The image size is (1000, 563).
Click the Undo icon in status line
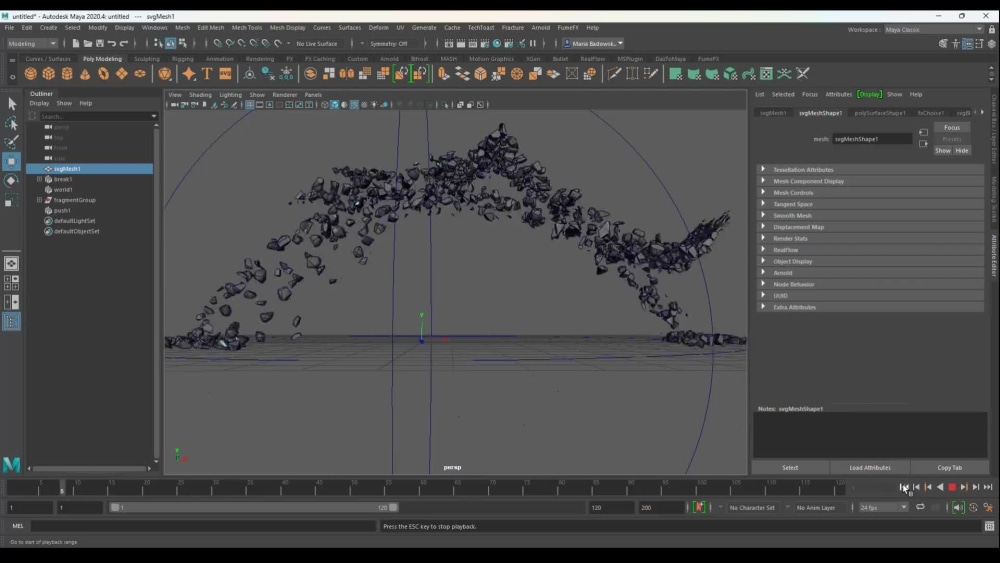click(112, 43)
